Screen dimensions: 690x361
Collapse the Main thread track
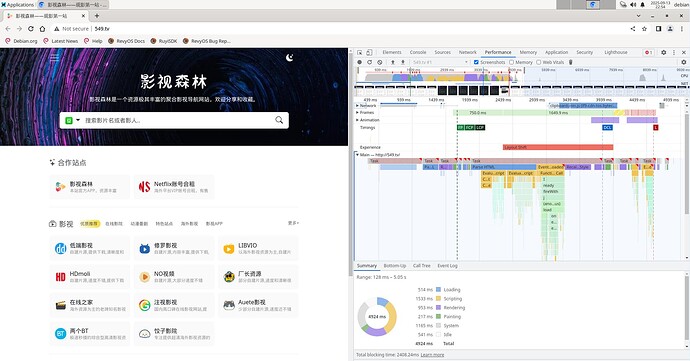coord(357,155)
